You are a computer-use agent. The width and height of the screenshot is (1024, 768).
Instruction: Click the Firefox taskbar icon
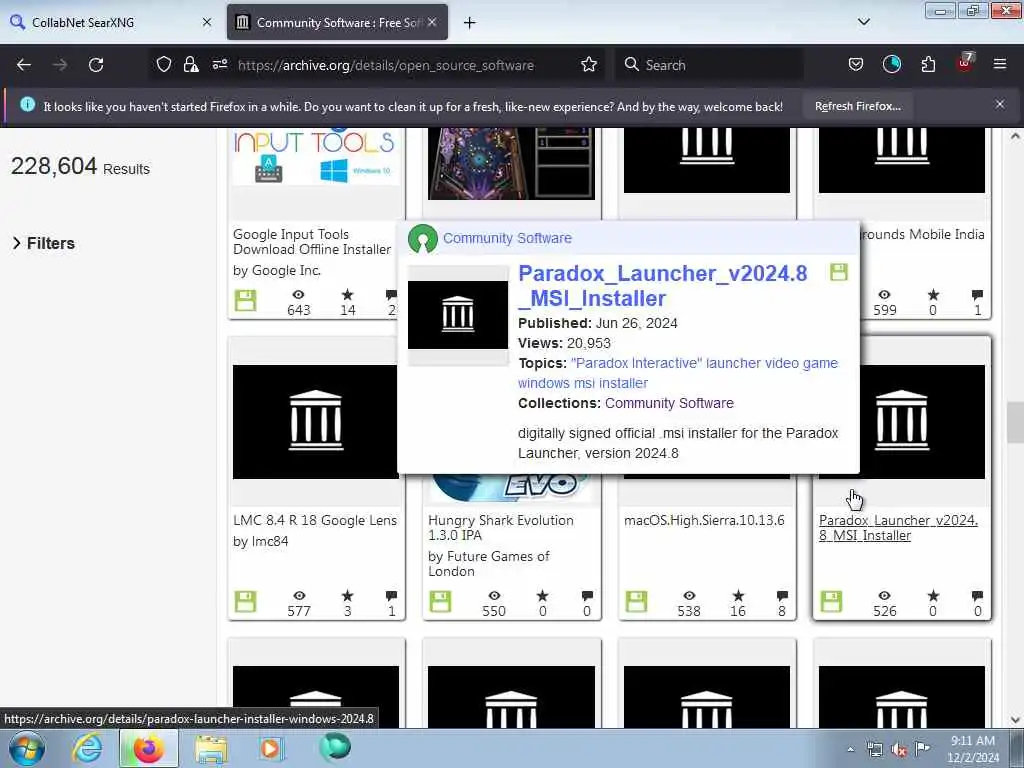coord(148,748)
